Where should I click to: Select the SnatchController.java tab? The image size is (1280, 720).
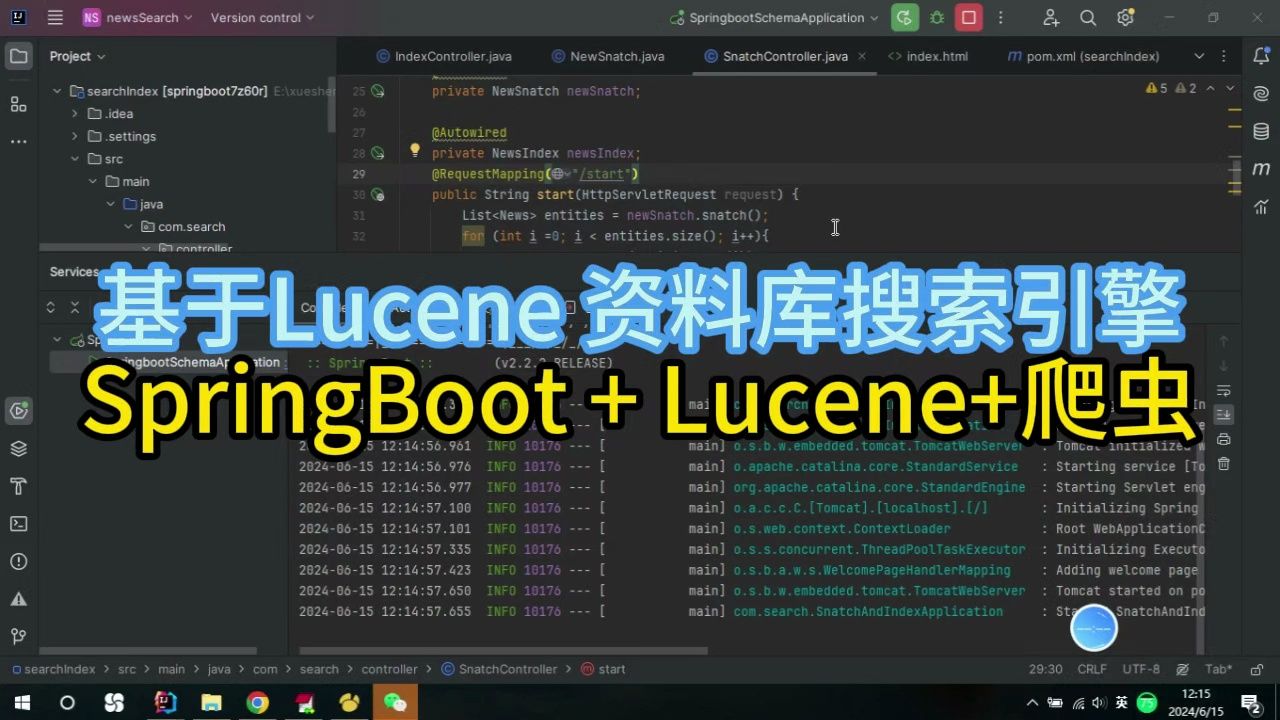775,56
